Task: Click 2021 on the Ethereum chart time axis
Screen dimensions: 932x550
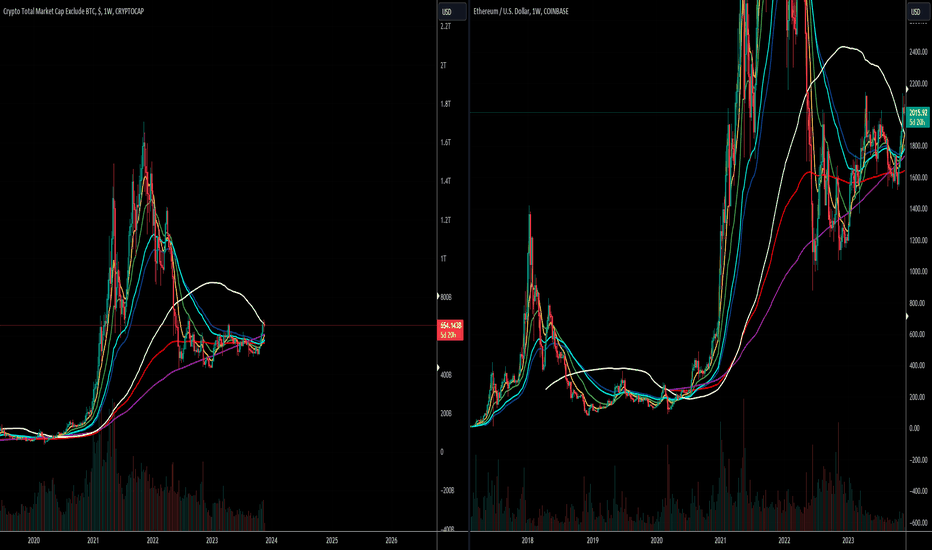Action: [720, 540]
